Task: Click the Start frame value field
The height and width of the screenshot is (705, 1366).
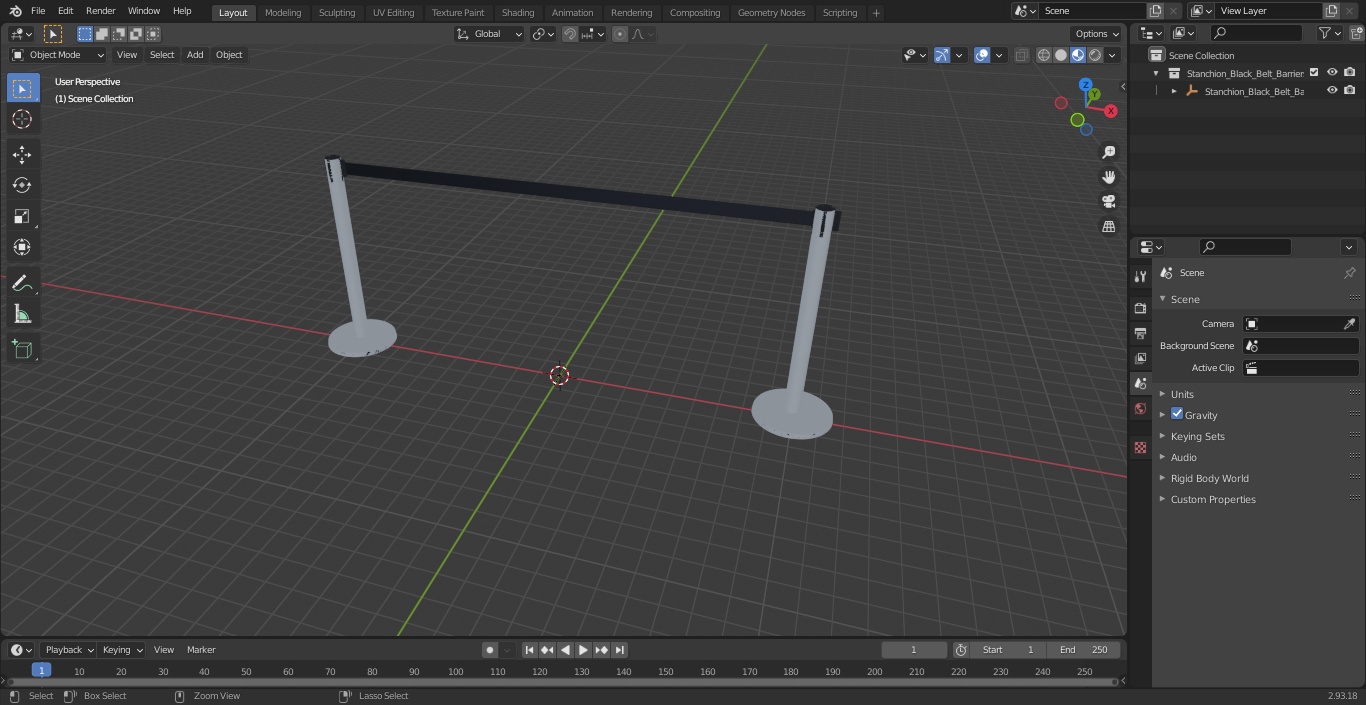Action: (1008, 650)
